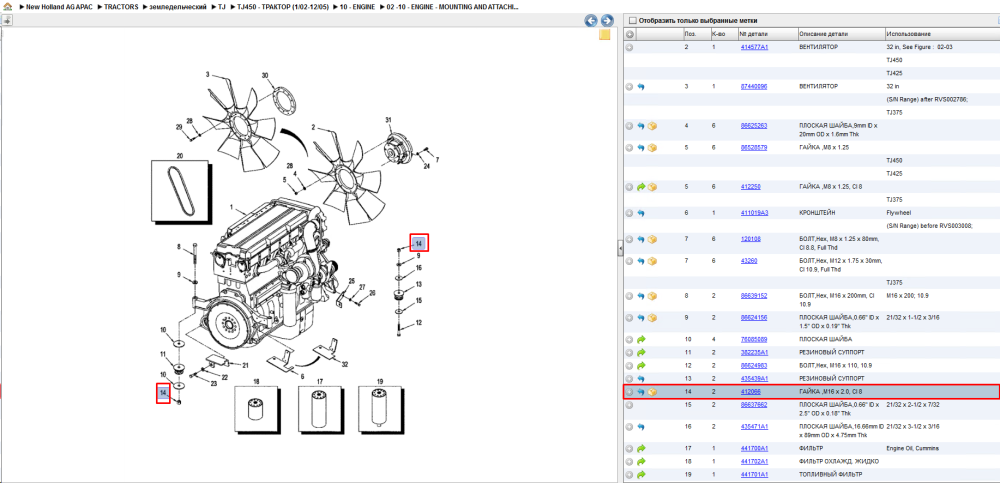Open part number 412250
The image size is (1000, 483).
pos(750,186)
